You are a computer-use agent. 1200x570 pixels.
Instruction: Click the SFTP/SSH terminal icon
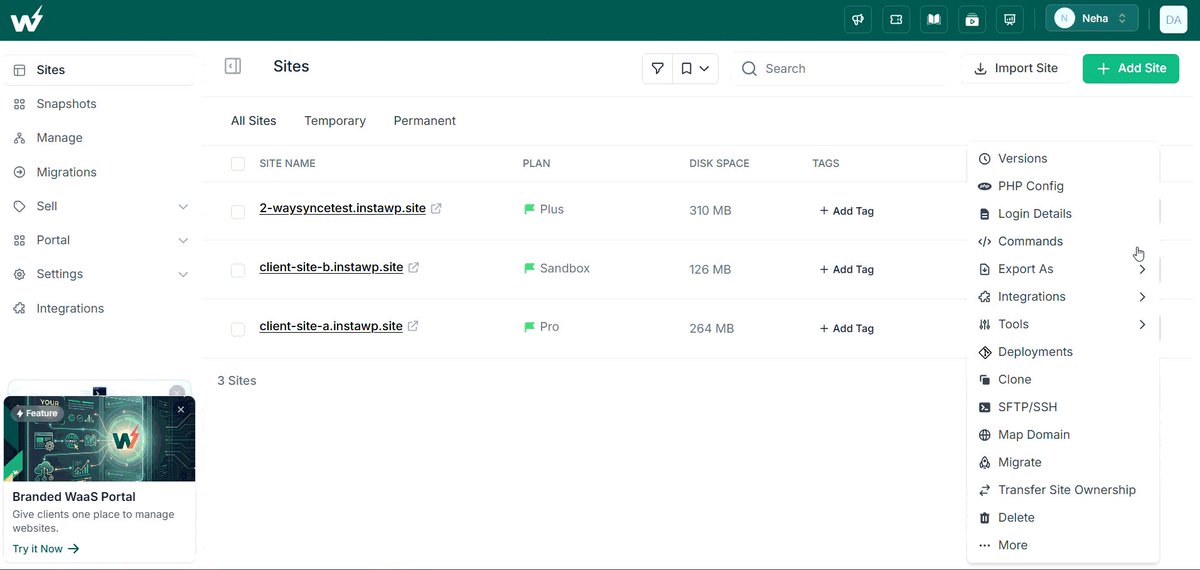tap(985, 407)
